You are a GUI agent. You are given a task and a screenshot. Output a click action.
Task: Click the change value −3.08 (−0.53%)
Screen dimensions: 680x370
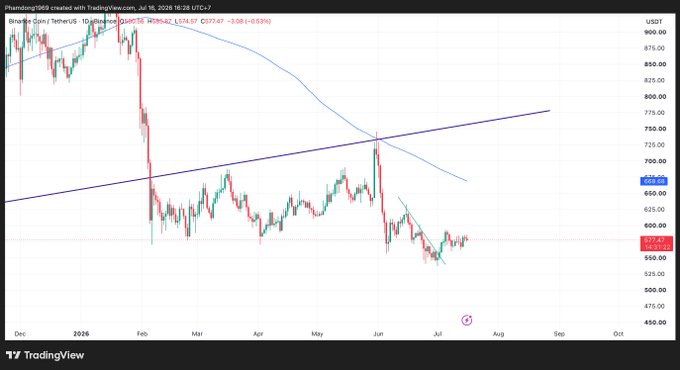[x=249, y=21]
